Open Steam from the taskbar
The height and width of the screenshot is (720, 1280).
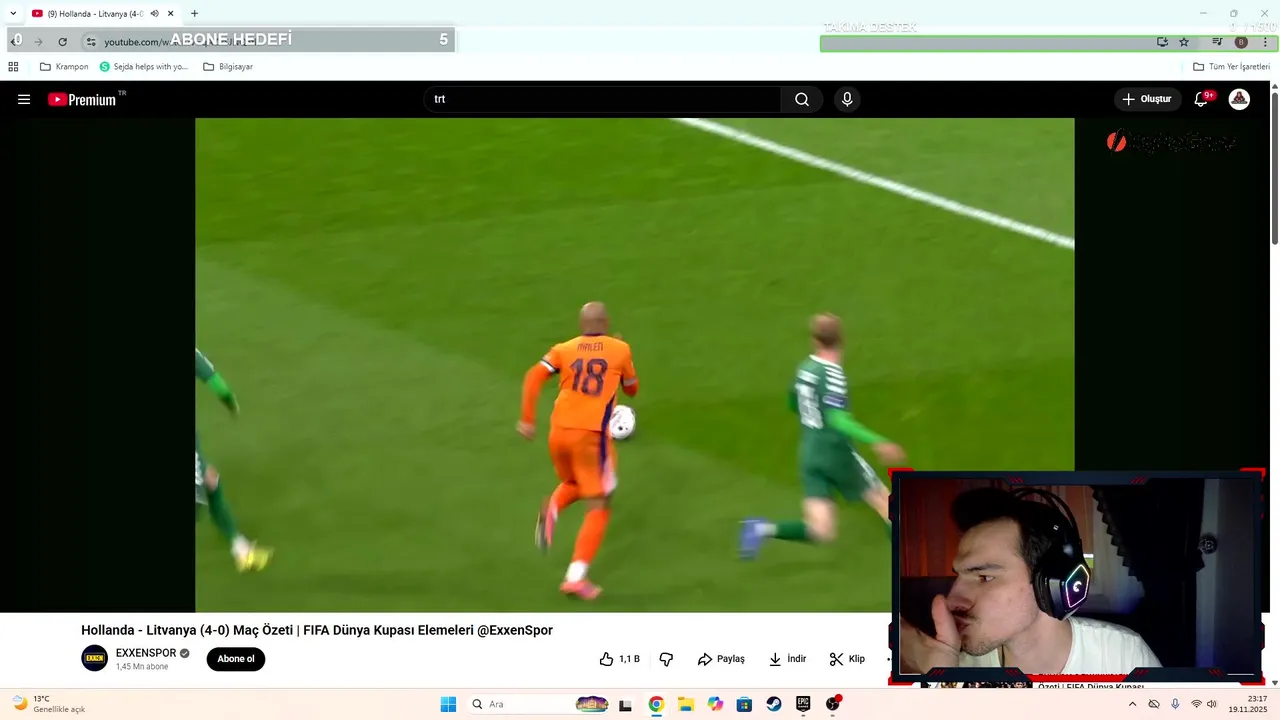pos(774,704)
